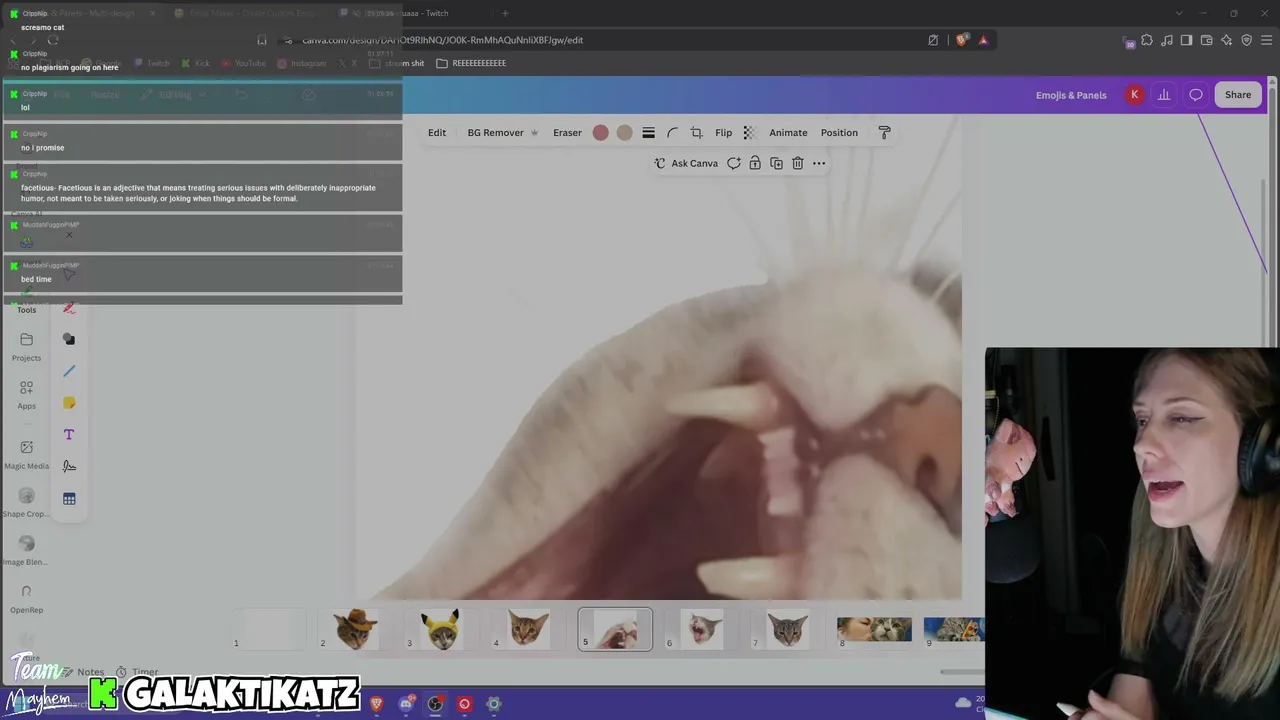Select the shapes tool icon

(69, 339)
